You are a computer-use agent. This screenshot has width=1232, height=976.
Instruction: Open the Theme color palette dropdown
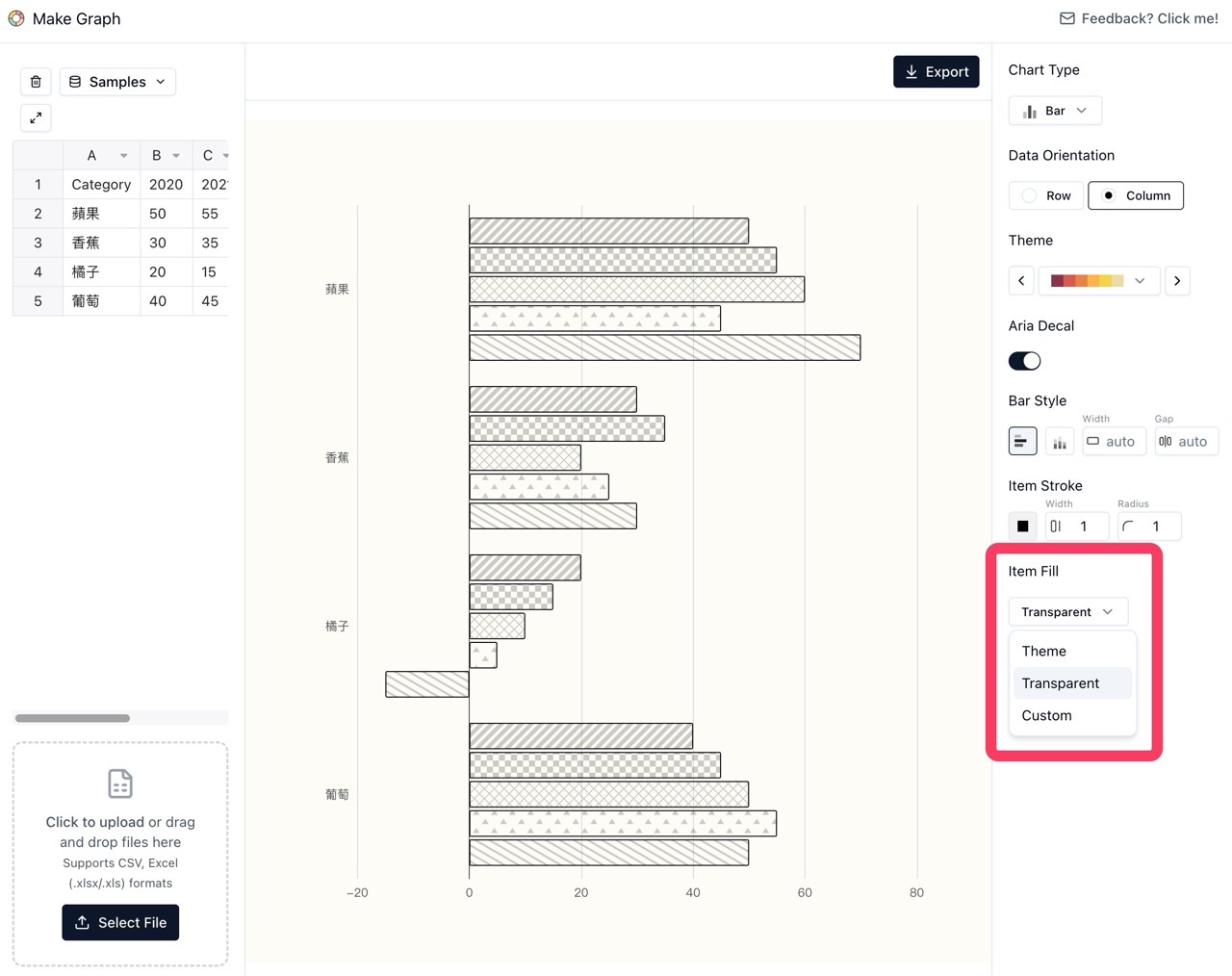[x=1098, y=280]
